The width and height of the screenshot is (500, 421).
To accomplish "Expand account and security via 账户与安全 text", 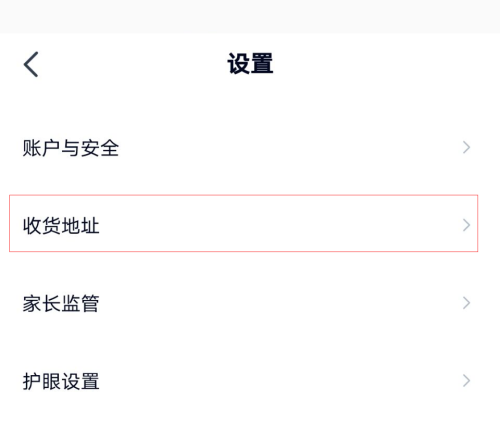I will coord(71,148).
